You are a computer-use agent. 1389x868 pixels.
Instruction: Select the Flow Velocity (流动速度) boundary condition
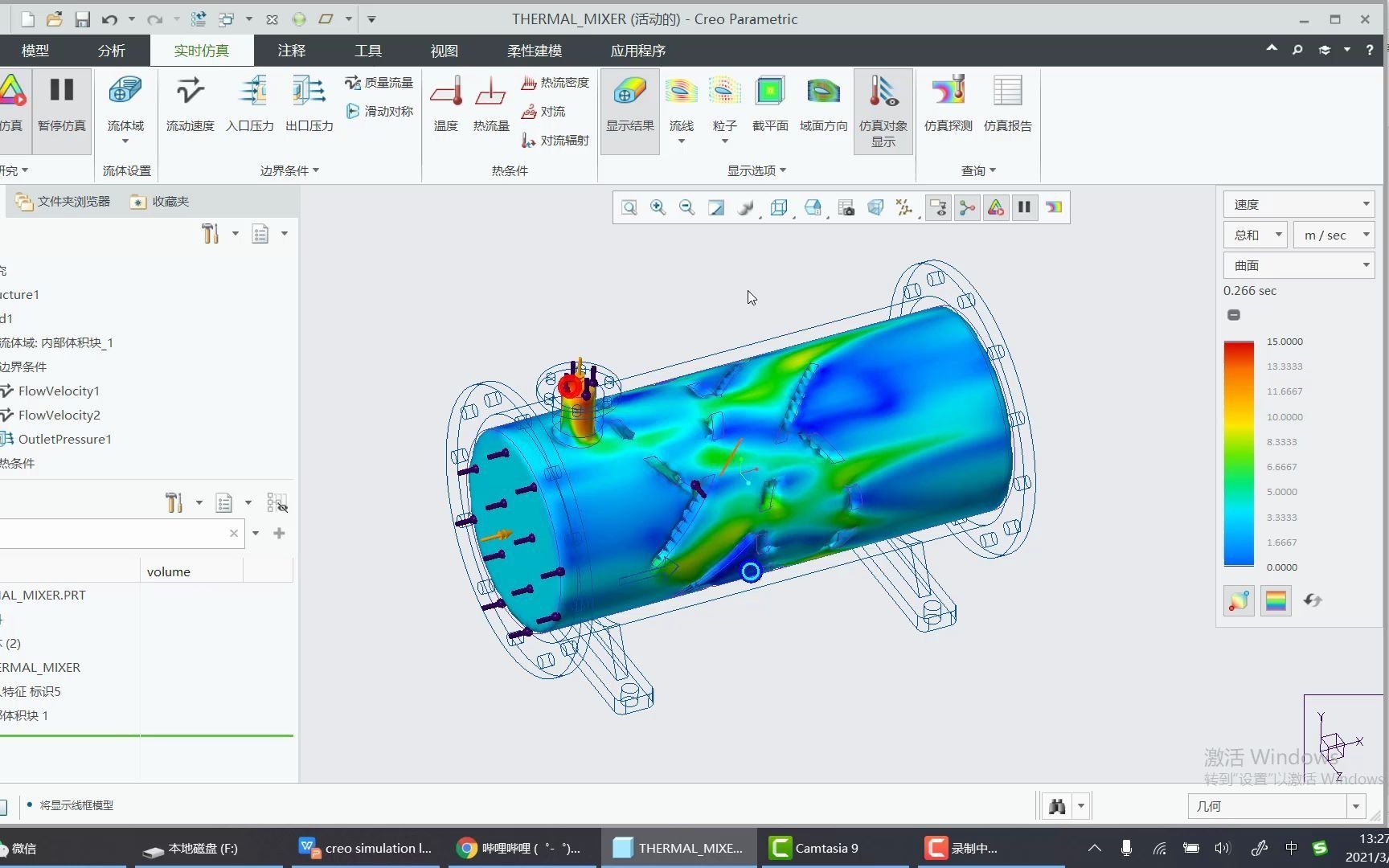point(191,104)
